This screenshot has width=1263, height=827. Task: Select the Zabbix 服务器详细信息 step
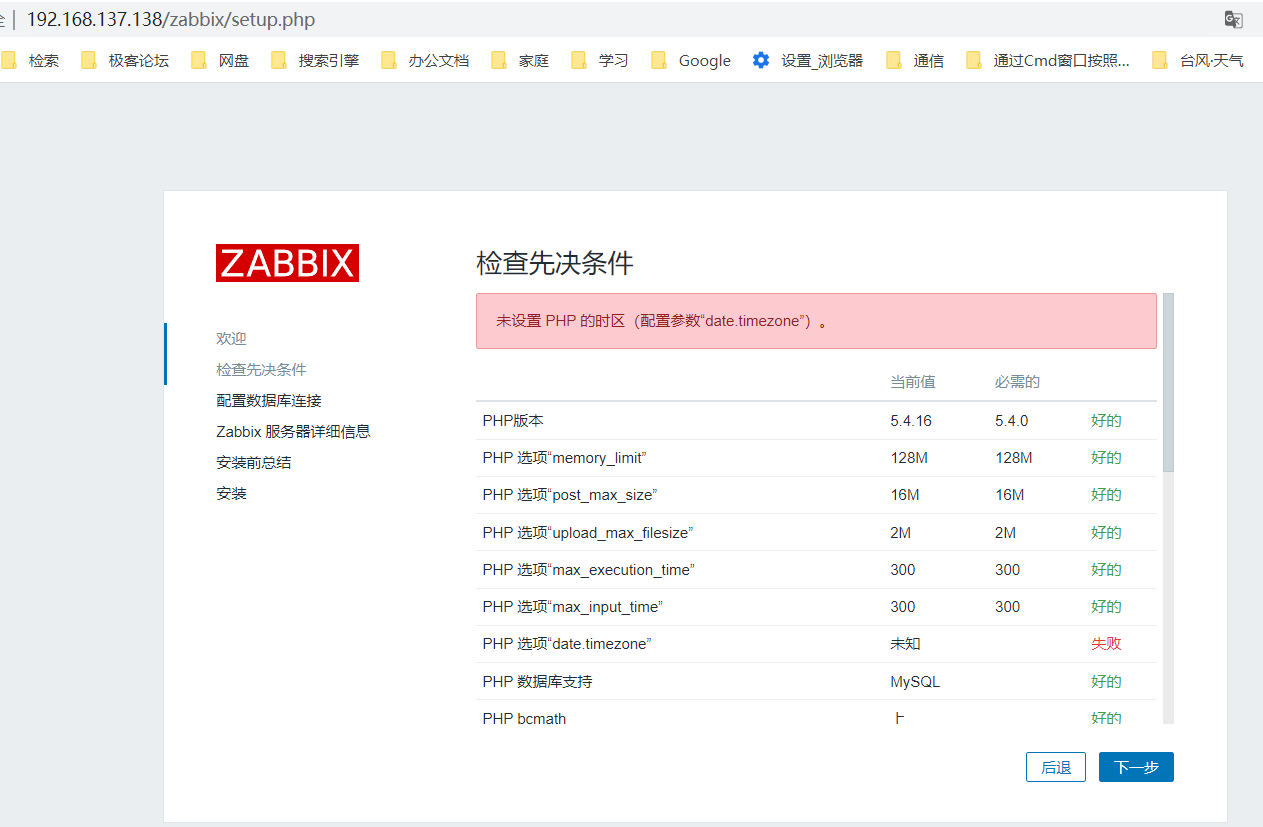[x=293, y=432]
